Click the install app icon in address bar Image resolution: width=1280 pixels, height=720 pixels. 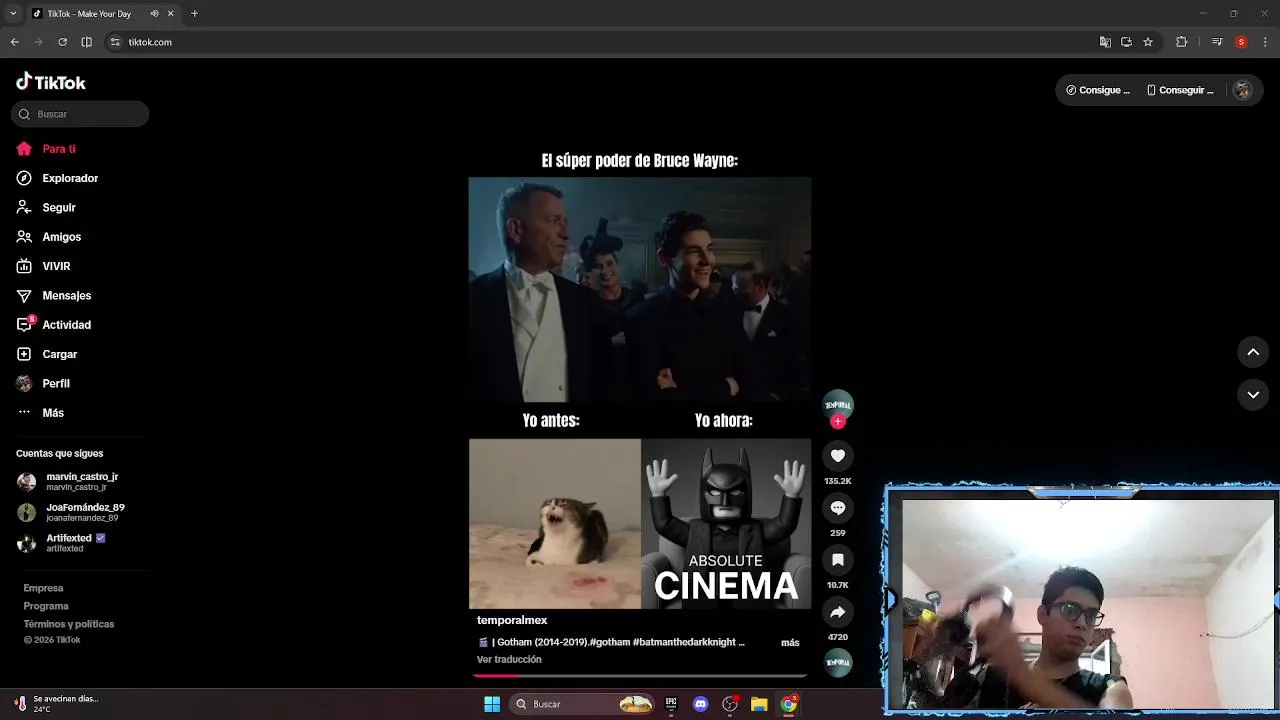(x=1126, y=42)
